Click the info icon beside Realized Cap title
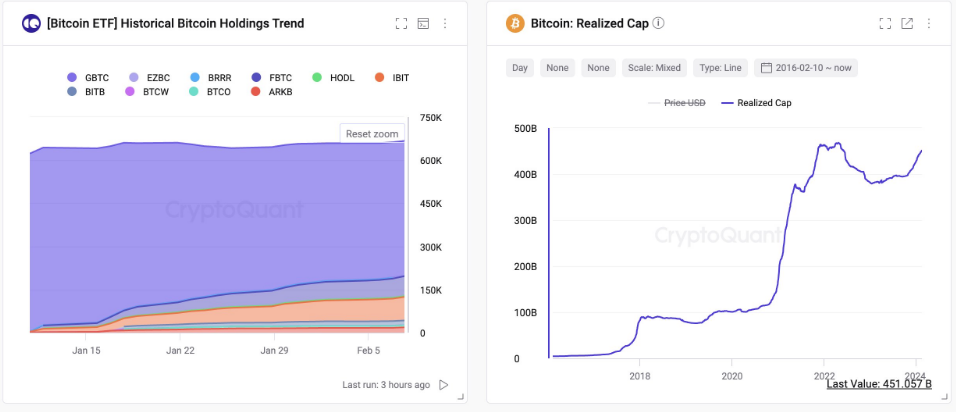This screenshot has height=412, width=956. [658, 23]
